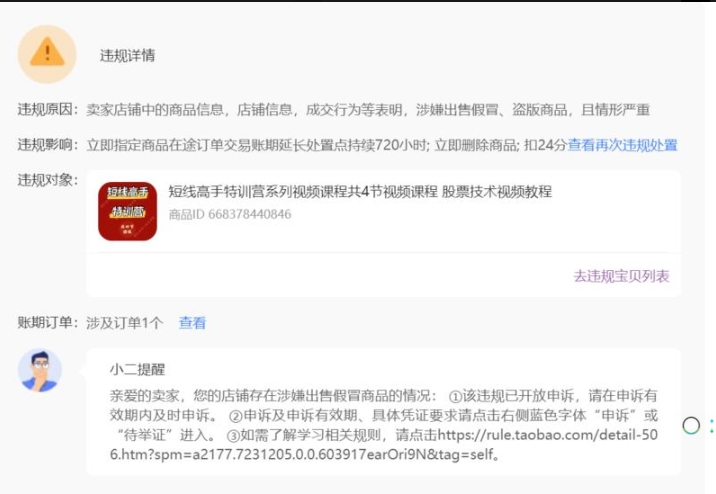716x494 pixels.
Task: Click 查看 next to 涉及订单1个
Action: [192, 323]
